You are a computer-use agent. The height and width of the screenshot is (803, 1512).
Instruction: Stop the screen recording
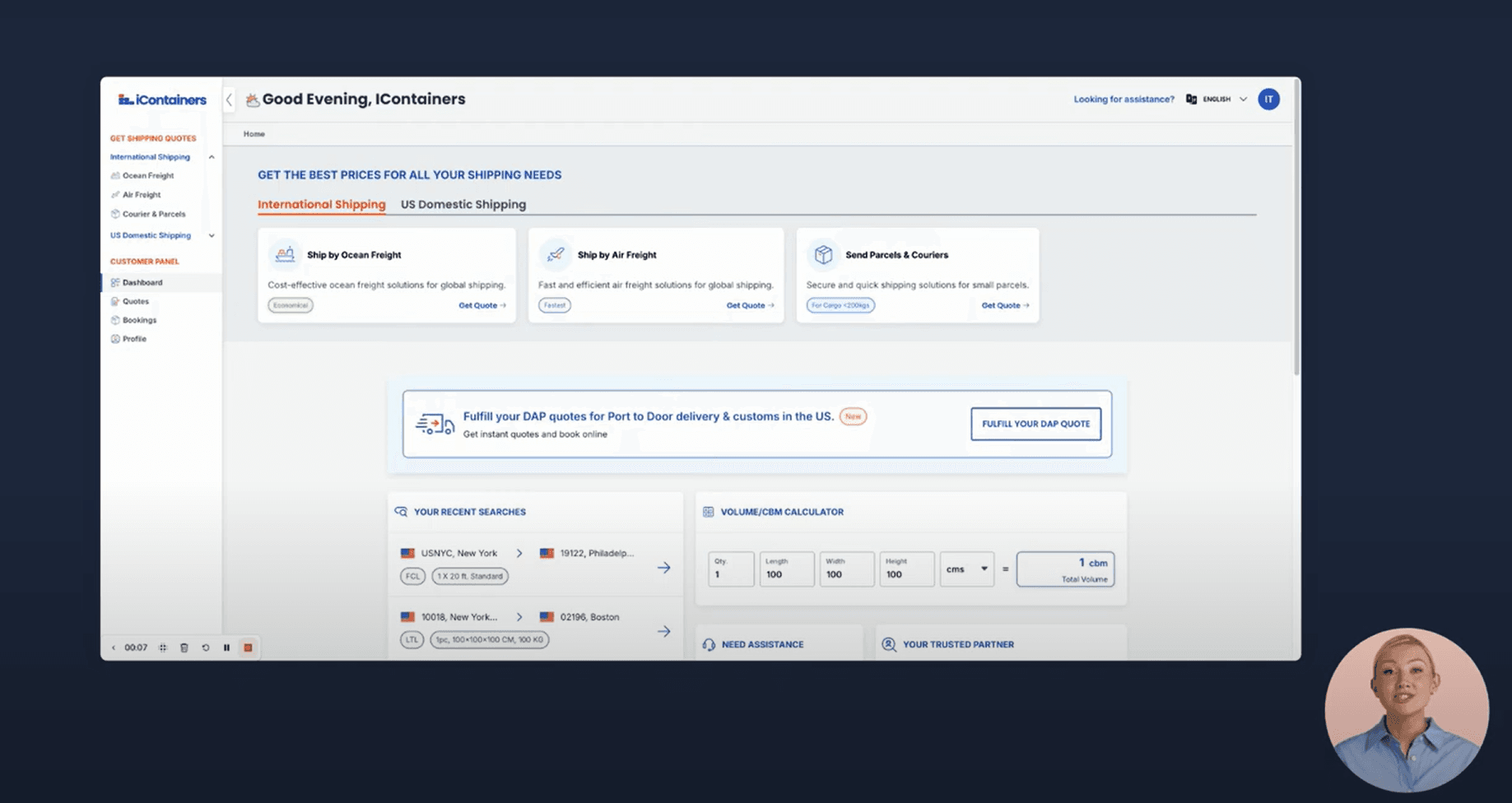tap(248, 648)
